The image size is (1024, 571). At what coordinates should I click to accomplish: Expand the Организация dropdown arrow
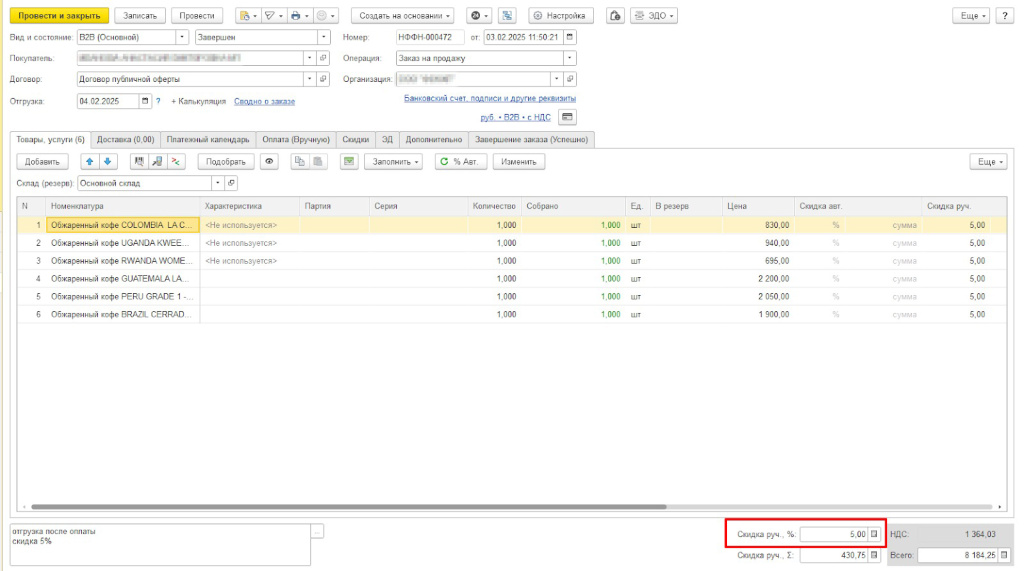click(x=556, y=79)
